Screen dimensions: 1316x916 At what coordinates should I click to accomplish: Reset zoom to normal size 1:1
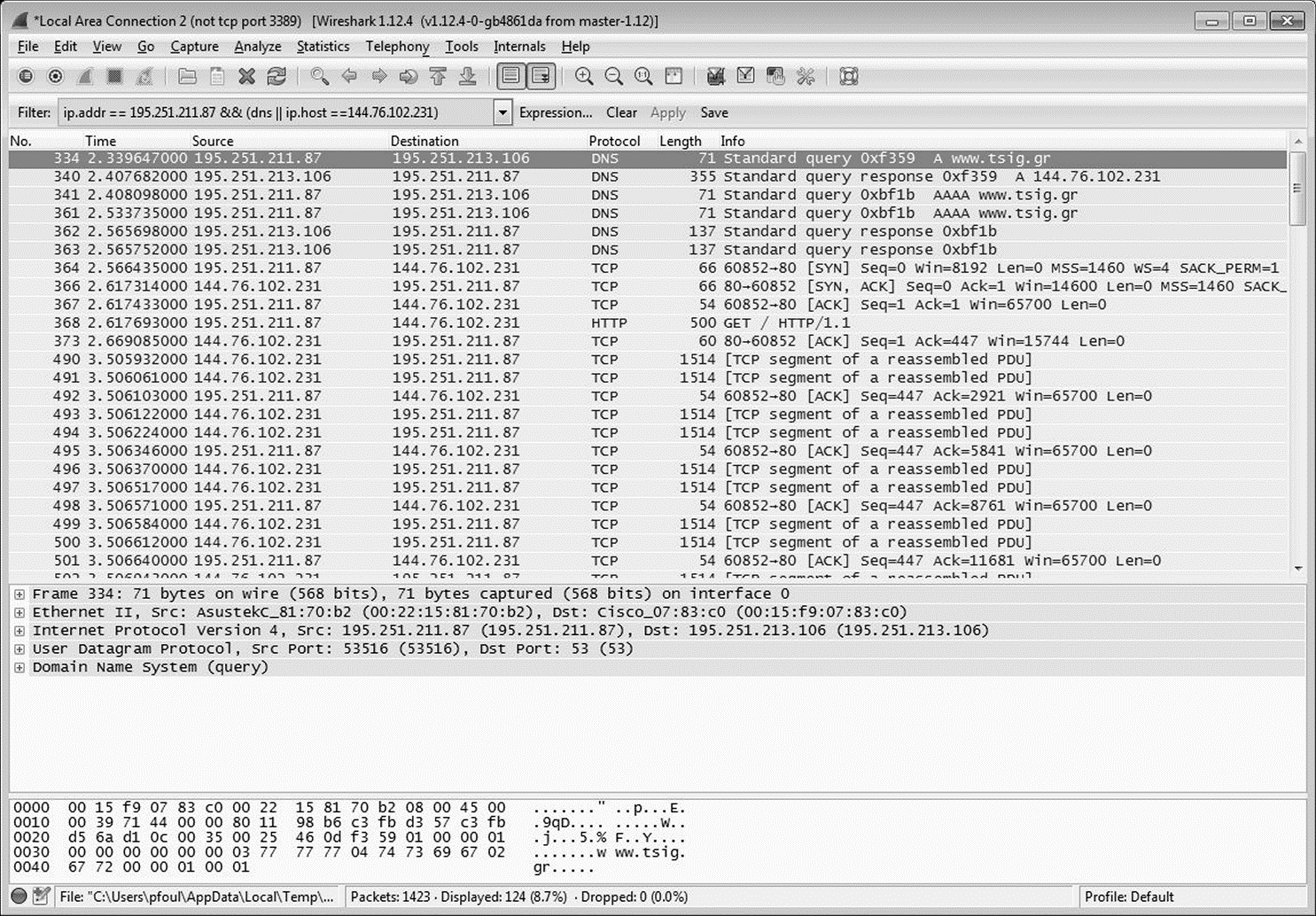[x=643, y=76]
